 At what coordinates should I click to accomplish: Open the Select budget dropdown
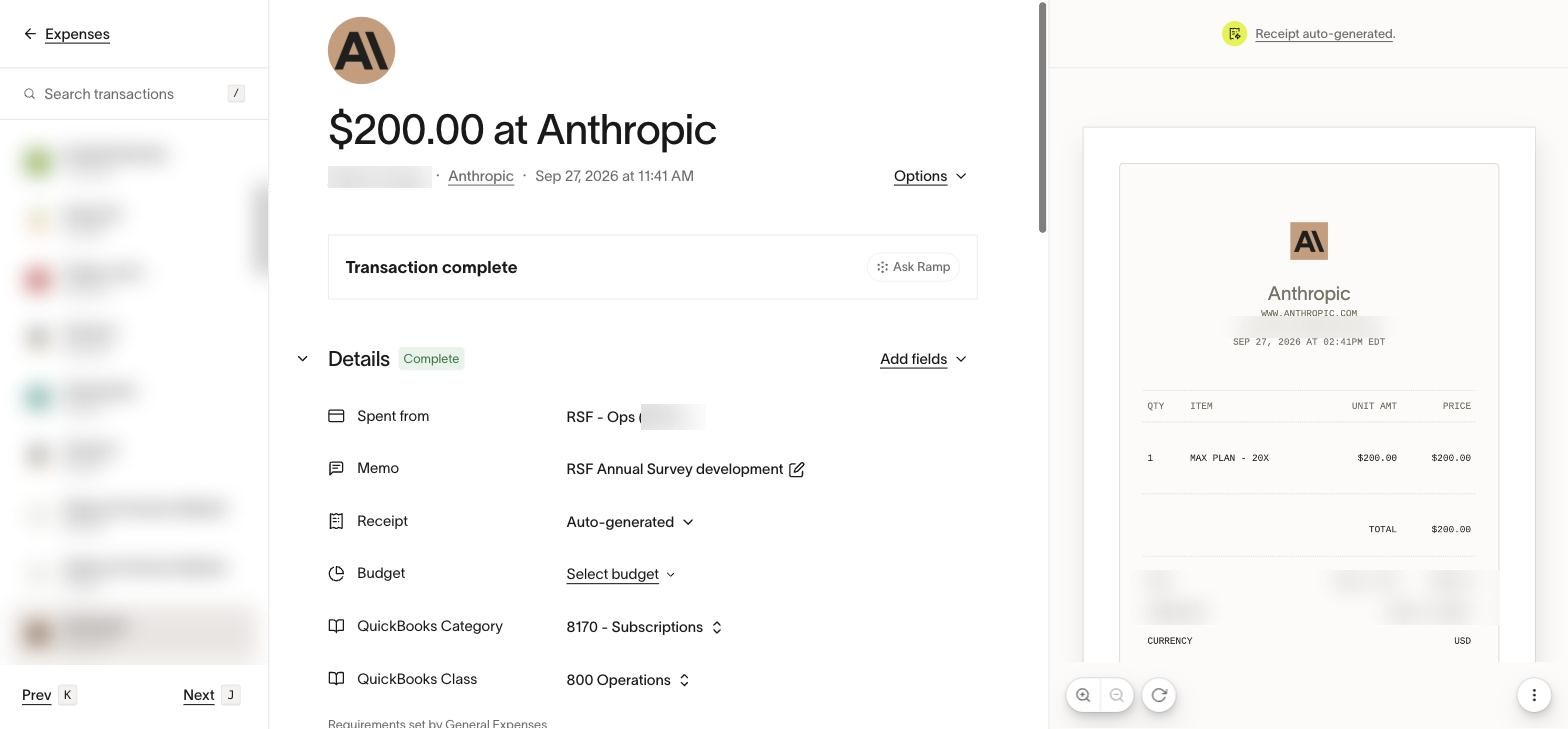pos(621,574)
